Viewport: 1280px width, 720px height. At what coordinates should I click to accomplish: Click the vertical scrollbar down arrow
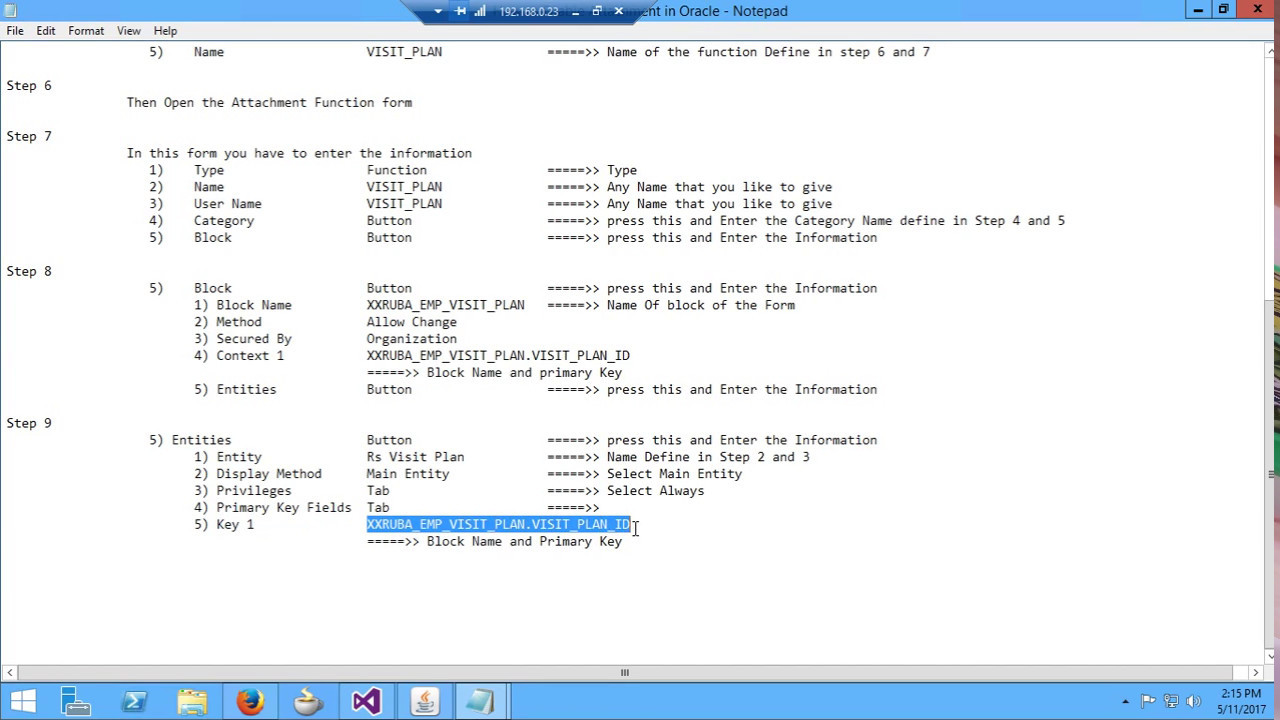[1271, 657]
